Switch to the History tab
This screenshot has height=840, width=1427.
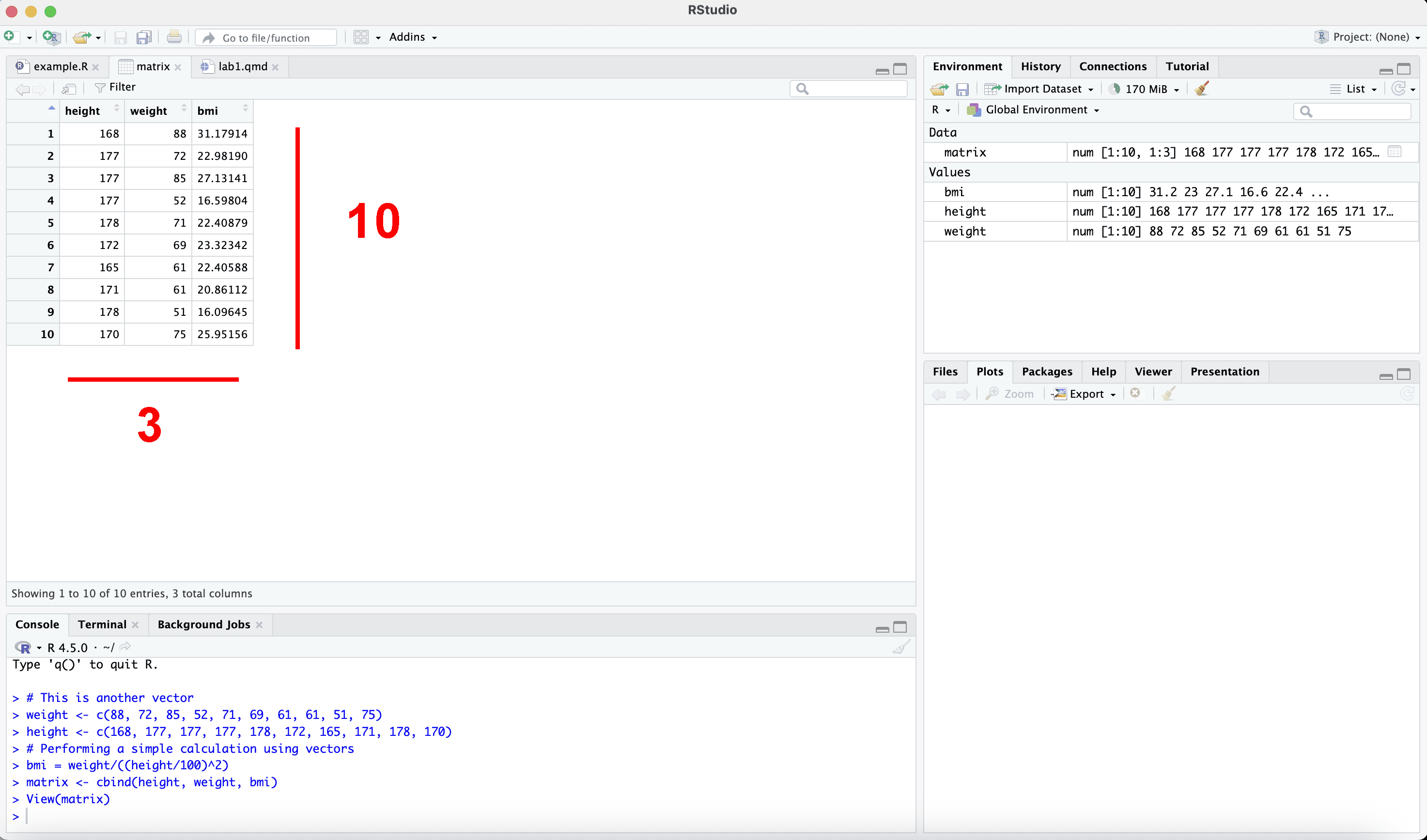[1040, 67]
